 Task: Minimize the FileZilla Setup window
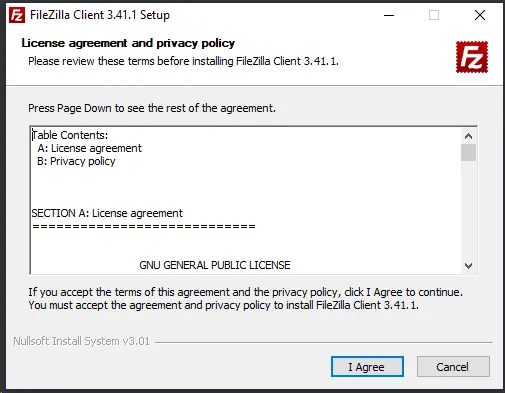point(389,15)
